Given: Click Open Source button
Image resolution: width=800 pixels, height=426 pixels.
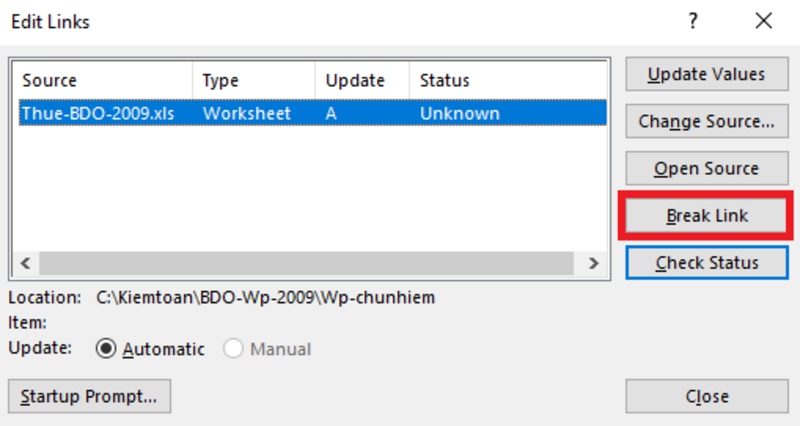Looking at the screenshot, I should click(x=707, y=169).
